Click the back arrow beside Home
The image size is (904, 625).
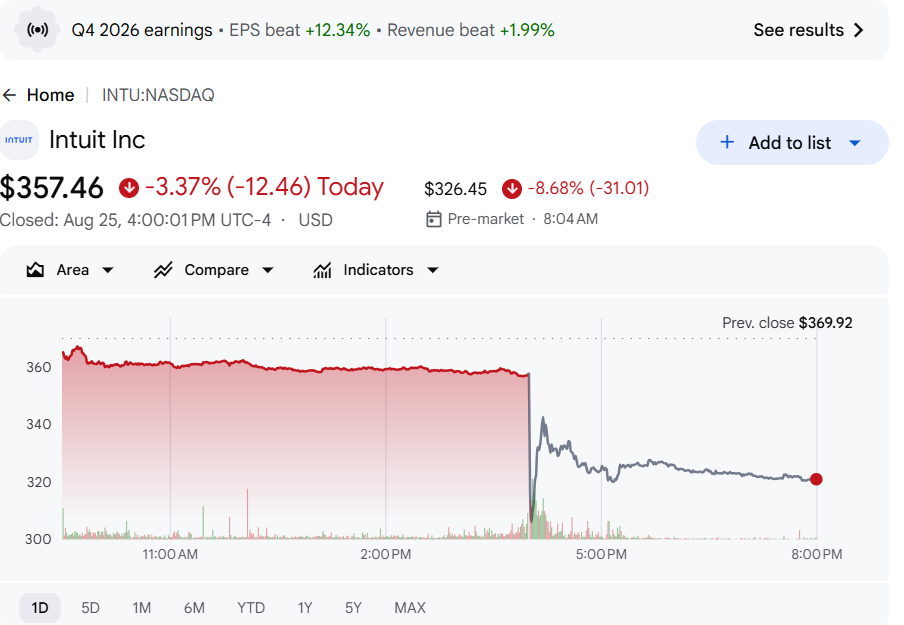pyautogui.click(x=9, y=95)
